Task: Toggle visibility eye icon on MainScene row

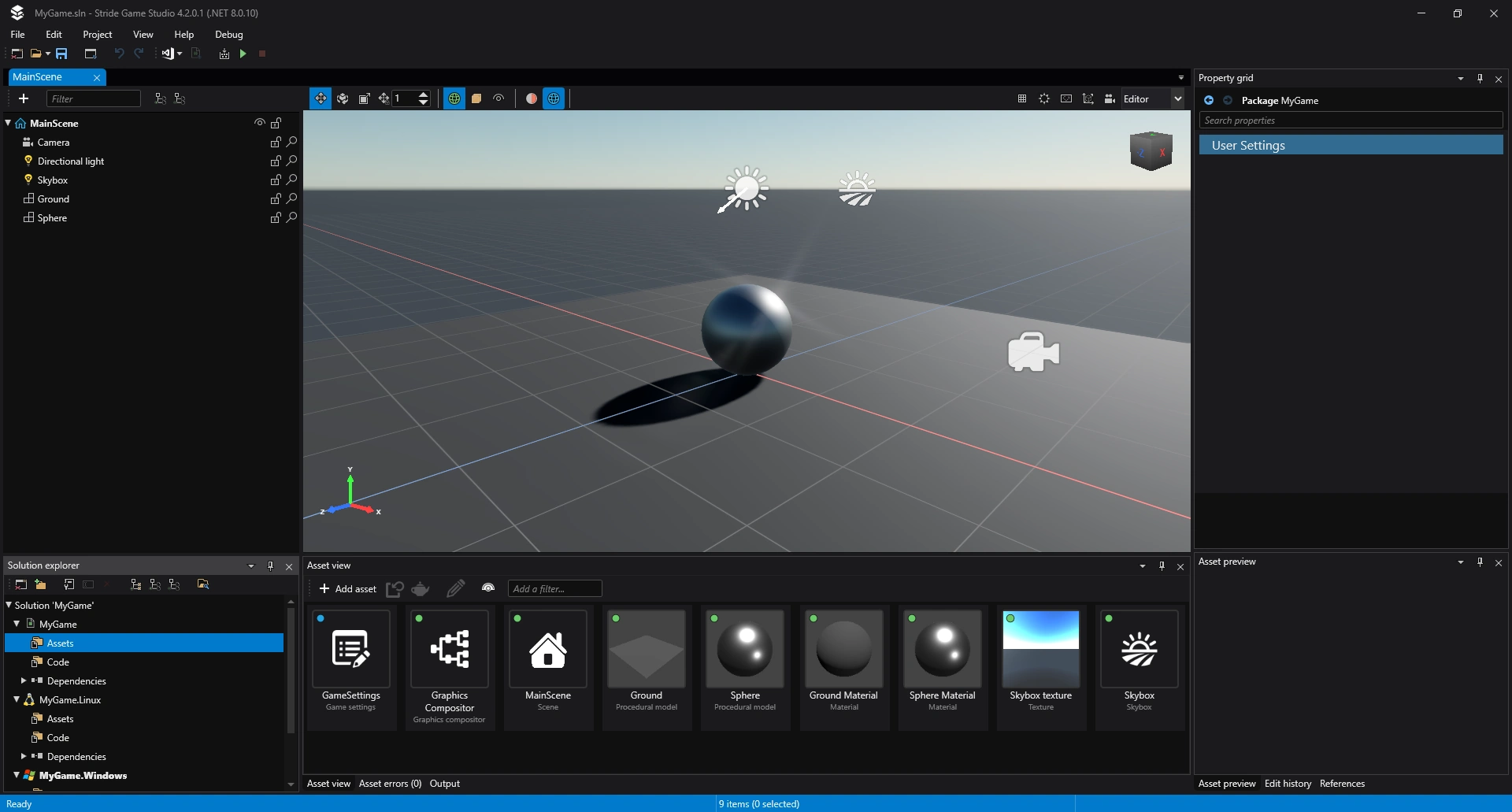Action: coord(259,123)
